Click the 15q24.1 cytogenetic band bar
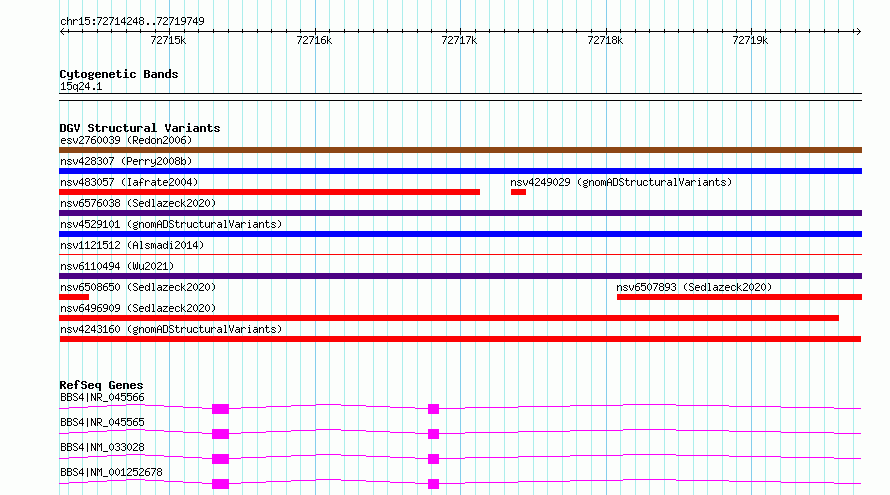 pos(460,97)
